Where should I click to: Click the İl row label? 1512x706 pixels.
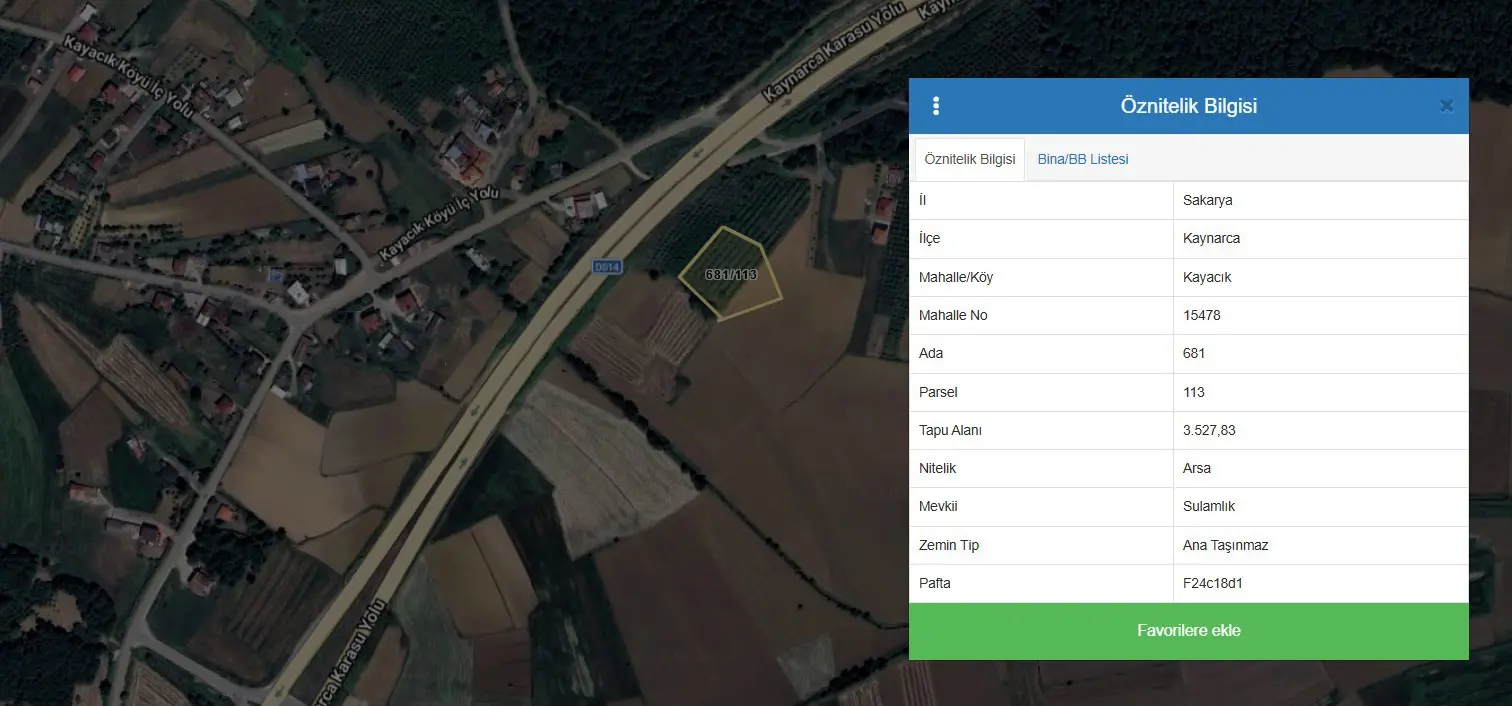coord(922,200)
